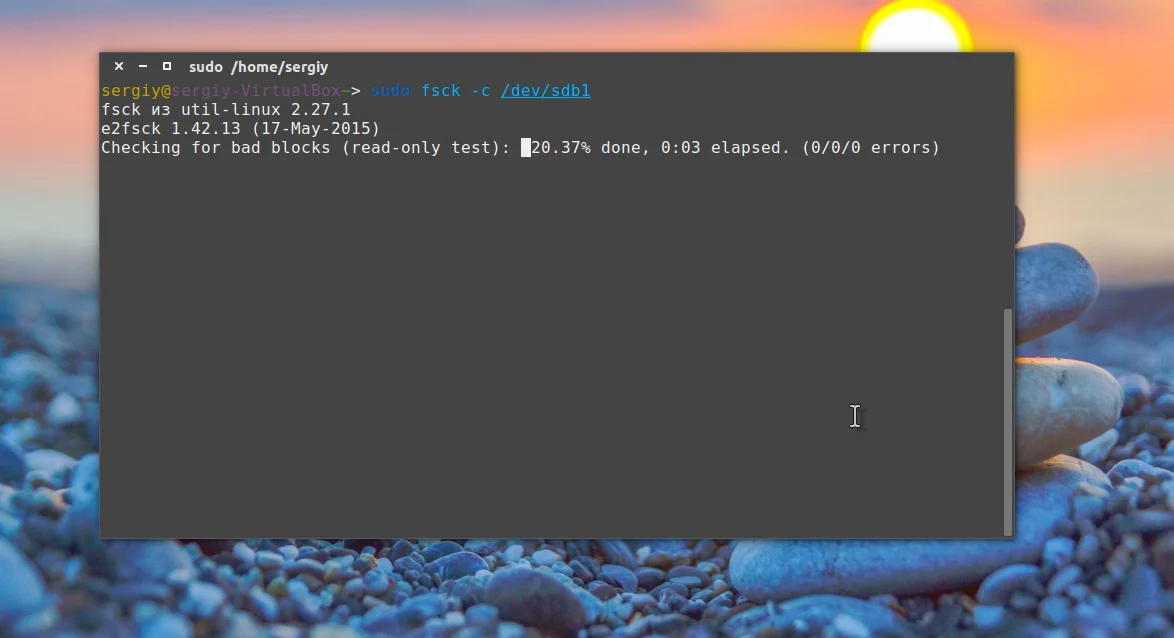Click the '(0/0/0 errors)' counter

pyautogui.click(x=870, y=148)
